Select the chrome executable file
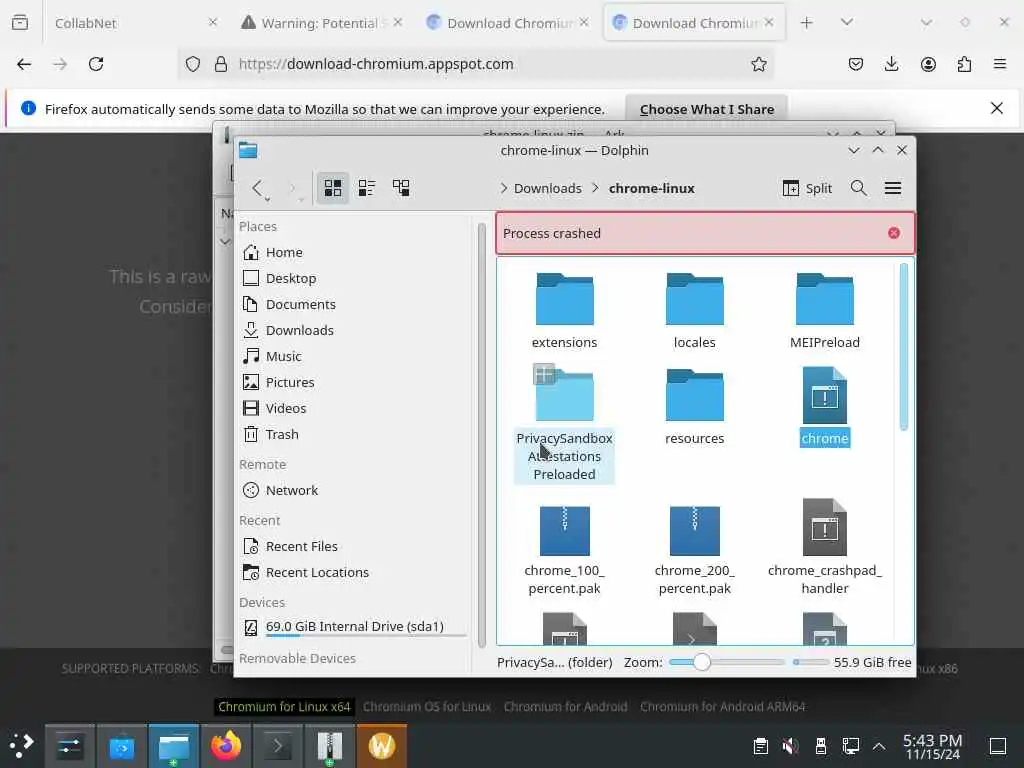1024x768 pixels. click(824, 406)
